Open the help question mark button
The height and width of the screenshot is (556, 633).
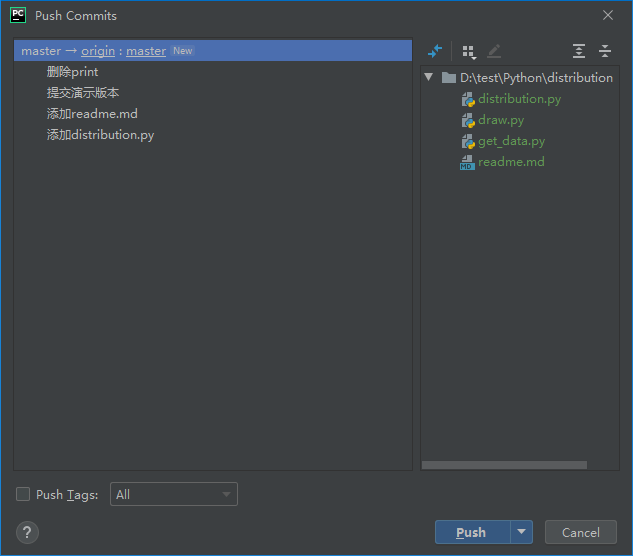(x=27, y=533)
